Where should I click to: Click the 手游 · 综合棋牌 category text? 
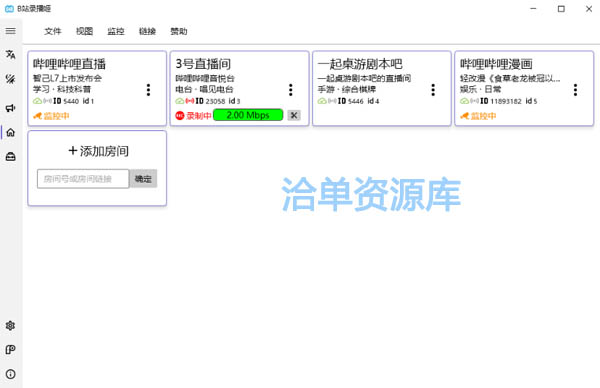pos(347,90)
